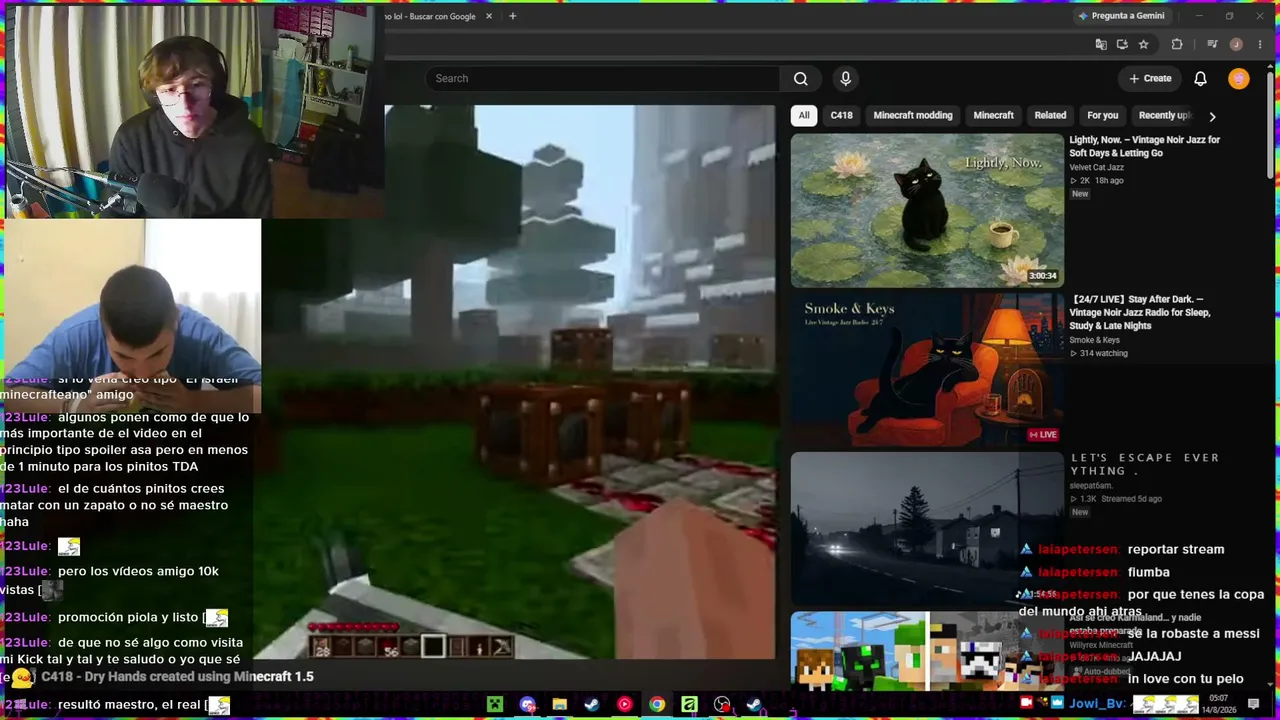
Task: Open the Stay After Dark 24/7 LIVE title
Action: pyautogui.click(x=1140, y=312)
